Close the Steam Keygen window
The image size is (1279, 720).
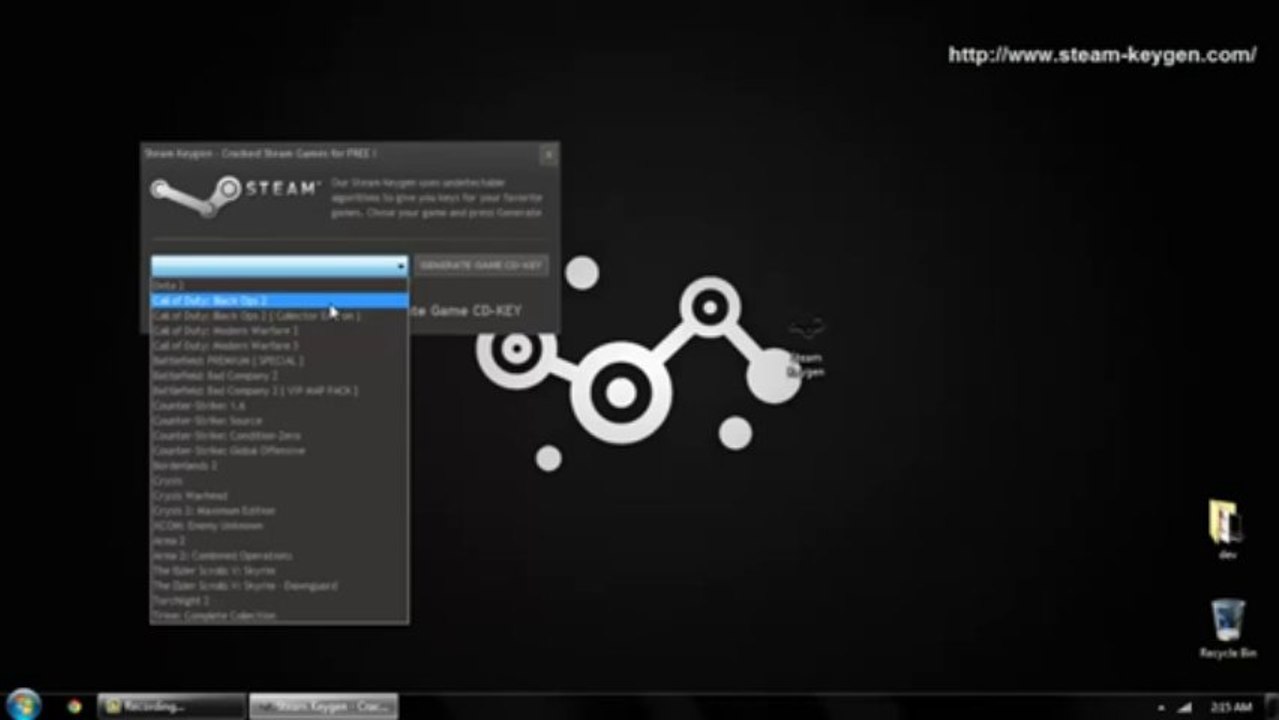tap(548, 154)
